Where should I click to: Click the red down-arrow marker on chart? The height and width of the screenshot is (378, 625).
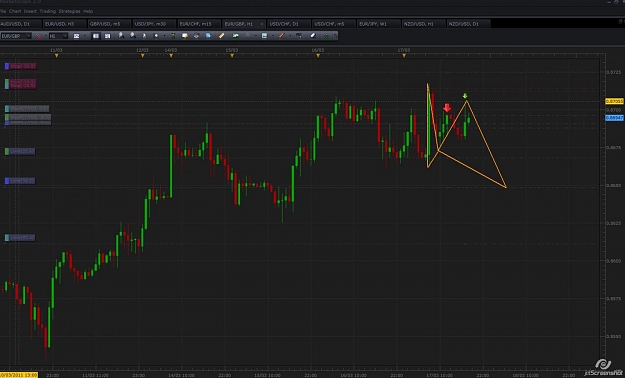pos(447,108)
